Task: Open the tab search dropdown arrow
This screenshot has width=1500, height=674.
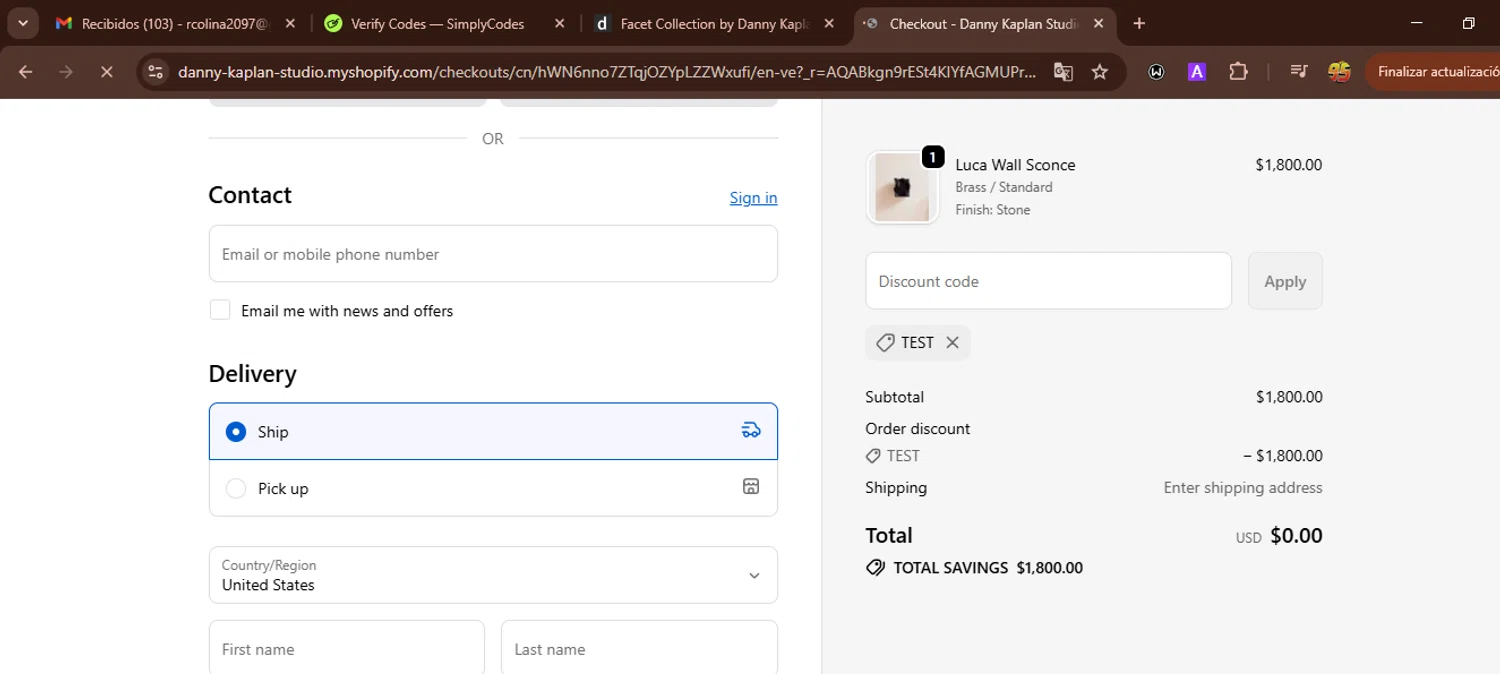Action: click(22, 23)
